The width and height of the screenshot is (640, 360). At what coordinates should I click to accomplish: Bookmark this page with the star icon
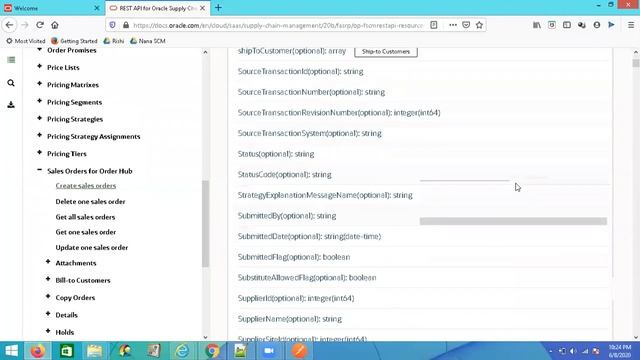[x=480, y=25]
